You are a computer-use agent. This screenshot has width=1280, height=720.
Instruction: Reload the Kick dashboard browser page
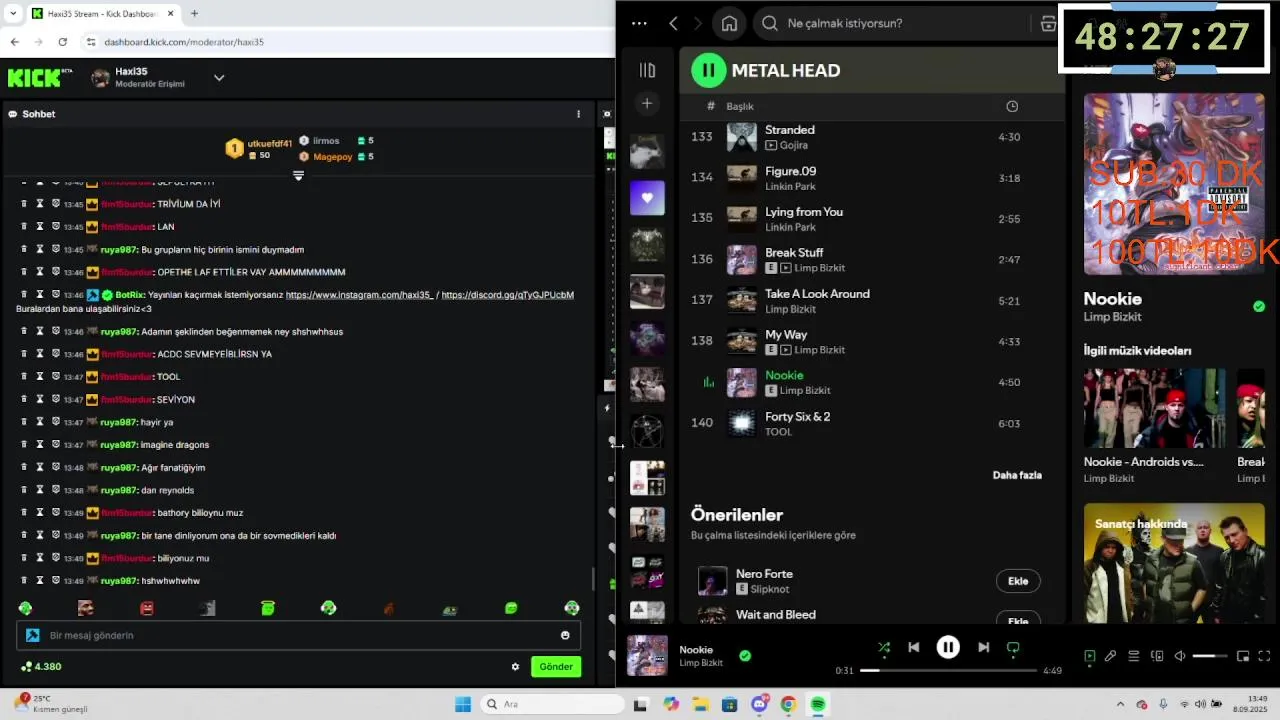coord(62,42)
